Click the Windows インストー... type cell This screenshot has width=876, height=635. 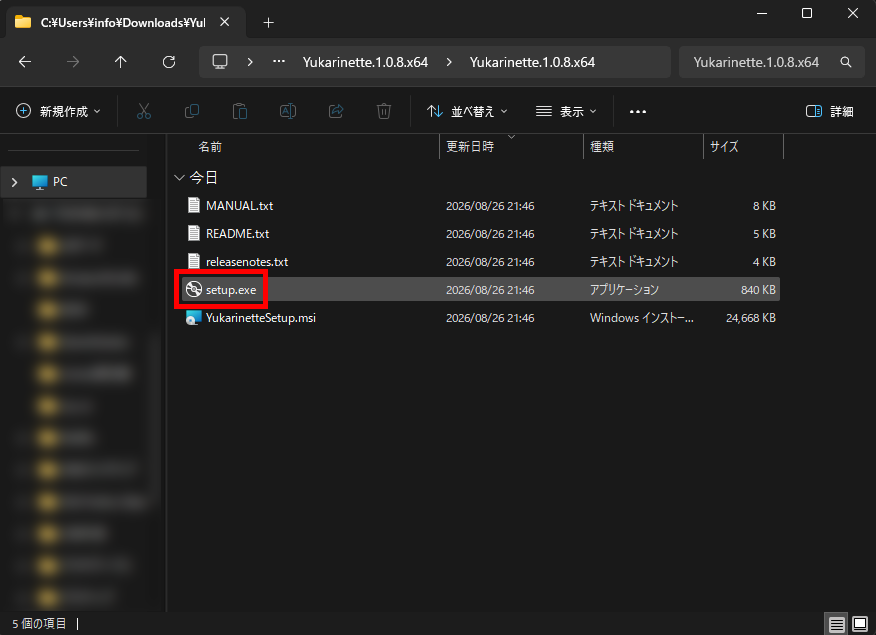click(x=641, y=318)
